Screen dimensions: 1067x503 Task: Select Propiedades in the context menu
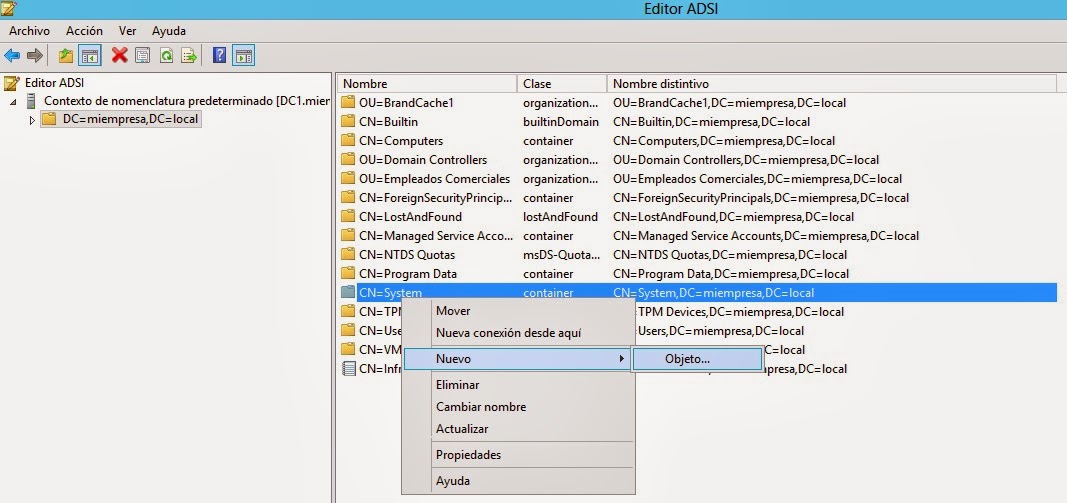pyautogui.click(x=468, y=455)
